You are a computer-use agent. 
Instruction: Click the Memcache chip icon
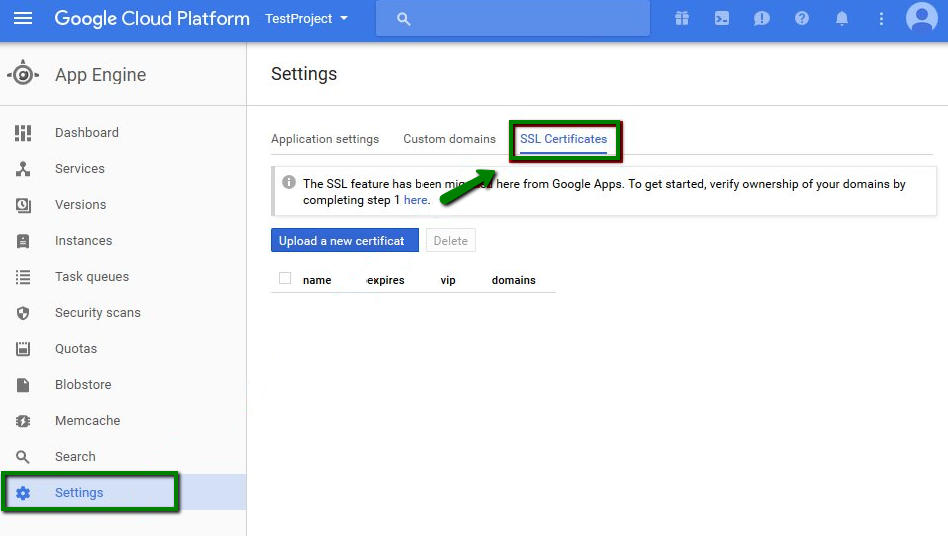[23, 421]
